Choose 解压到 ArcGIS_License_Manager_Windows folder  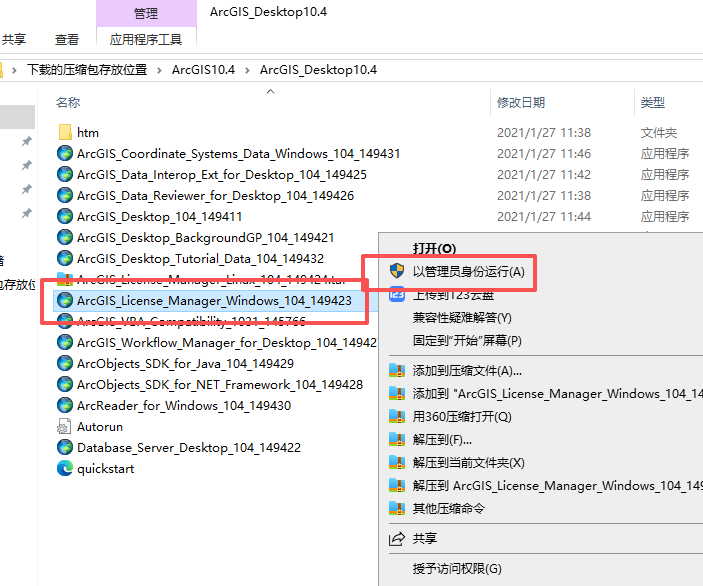click(x=558, y=486)
